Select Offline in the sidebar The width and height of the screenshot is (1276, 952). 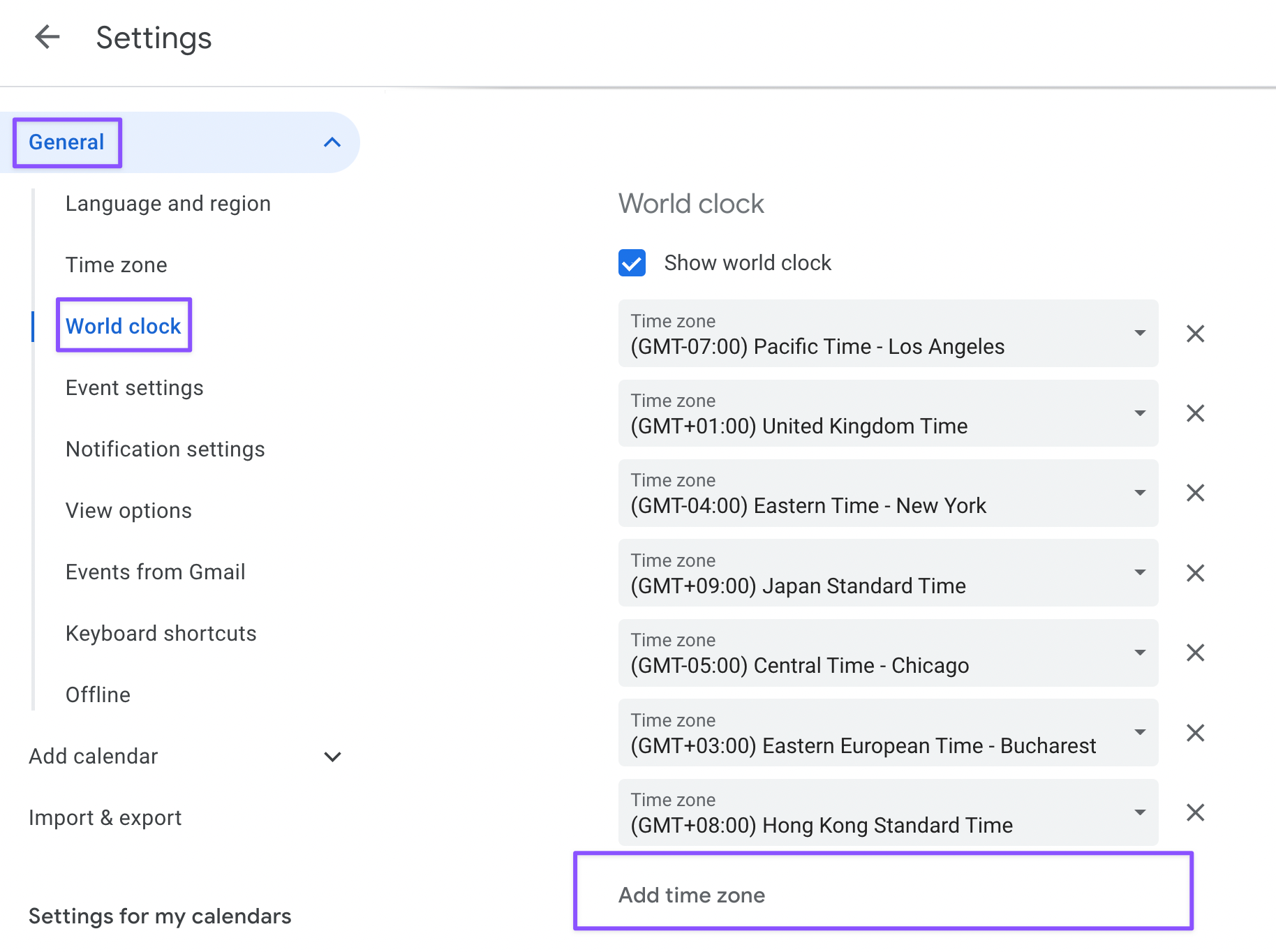tap(98, 695)
